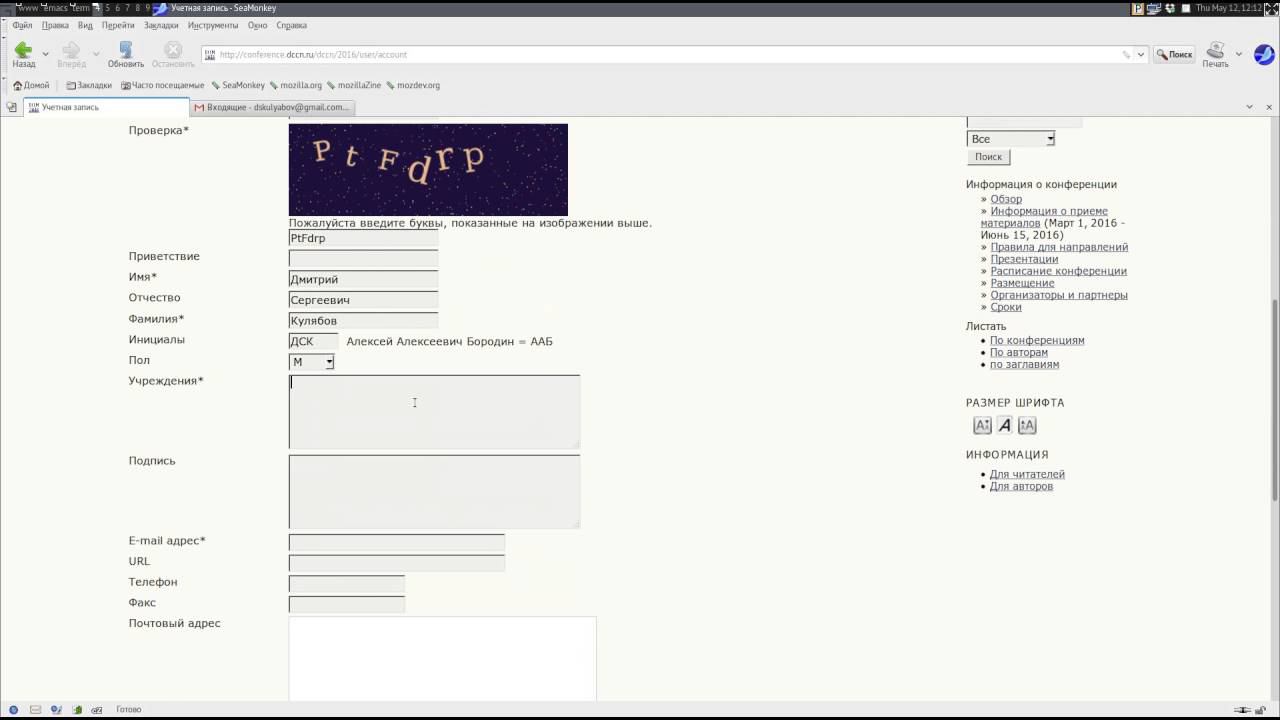Open the Пол gender dropdown

pyautogui.click(x=311, y=362)
